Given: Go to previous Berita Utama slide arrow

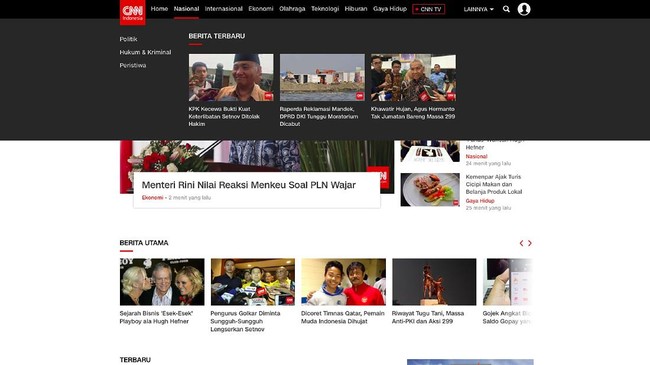Looking at the screenshot, I should 521,243.
